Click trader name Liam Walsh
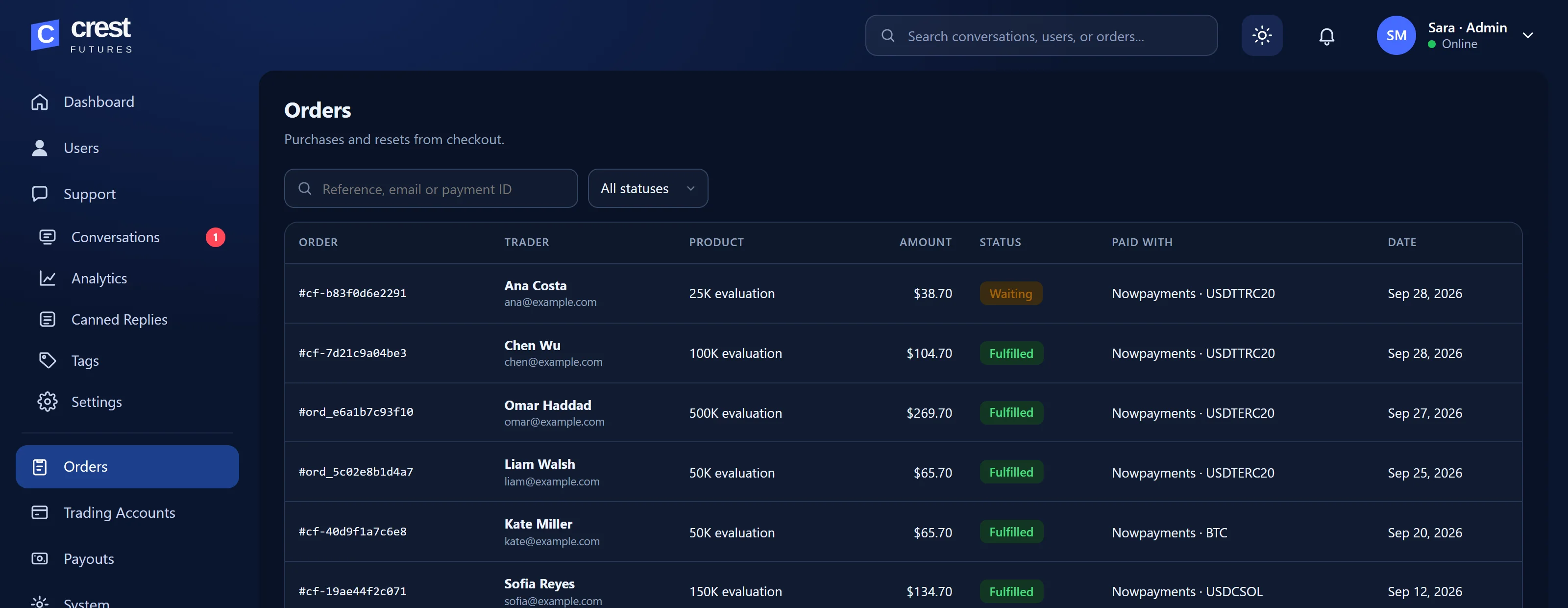The height and width of the screenshot is (608, 1568). pyautogui.click(x=539, y=464)
